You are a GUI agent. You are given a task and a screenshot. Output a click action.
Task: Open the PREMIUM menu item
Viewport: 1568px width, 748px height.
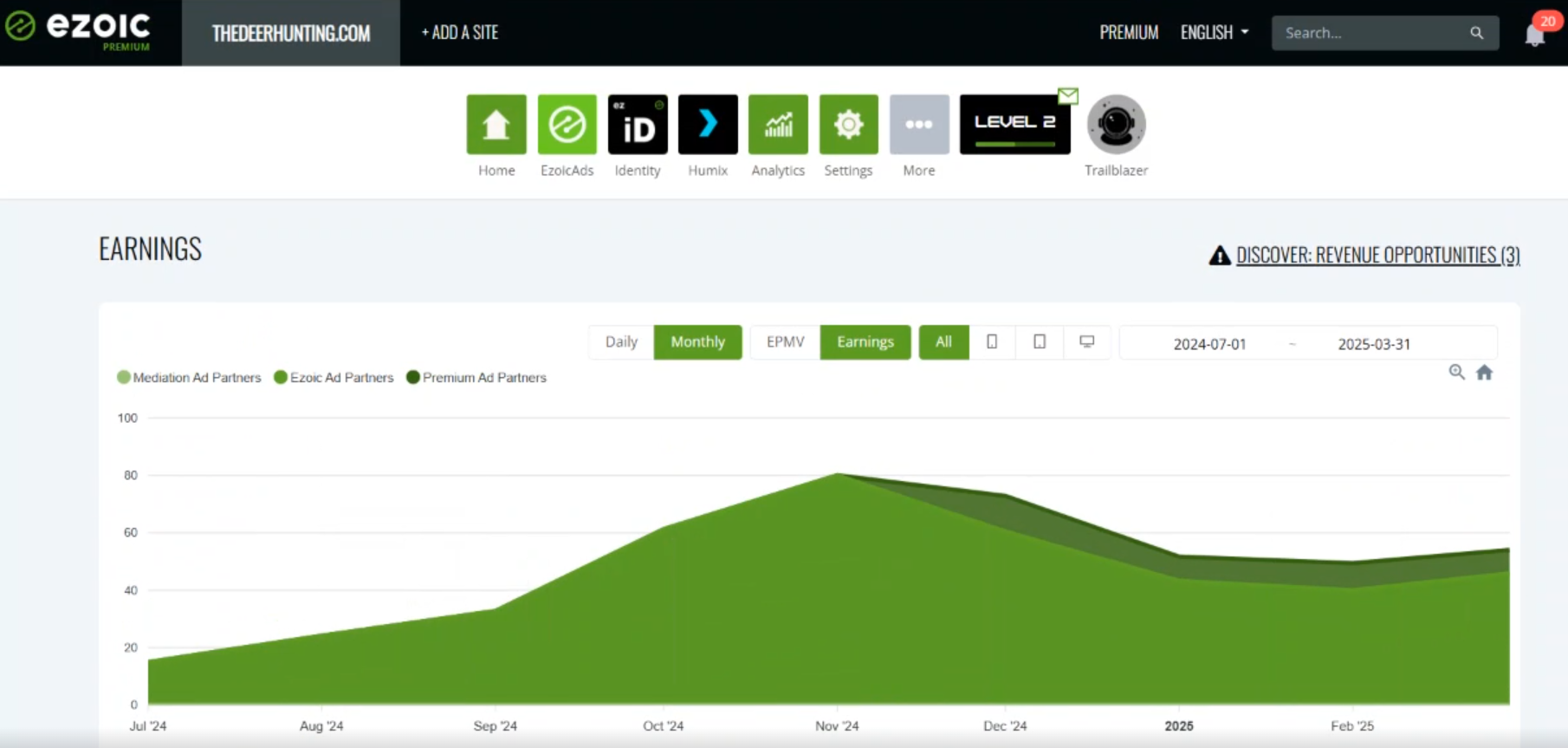(x=1129, y=33)
